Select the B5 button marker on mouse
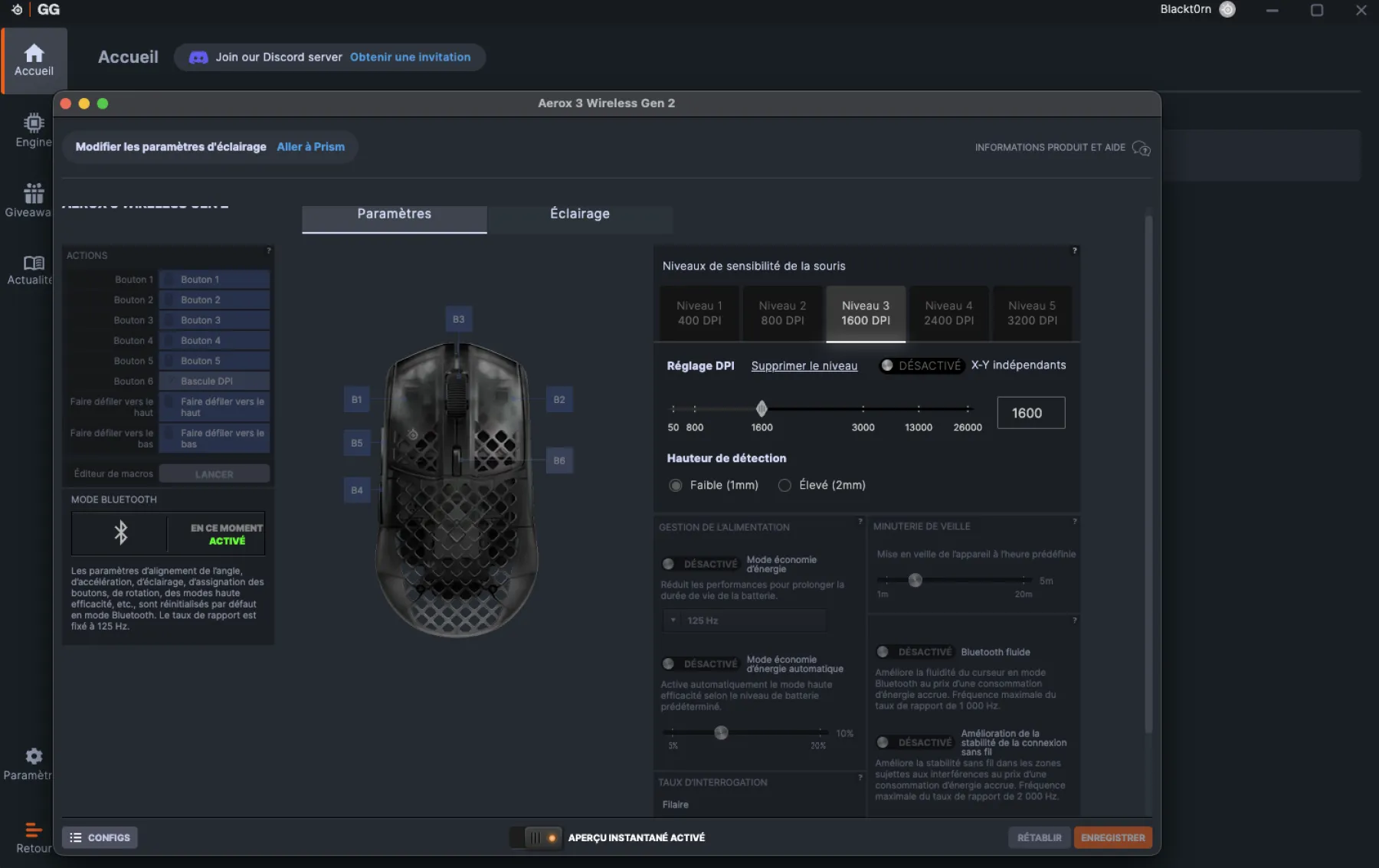Screen dimensions: 1379x868 click(356, 443)
